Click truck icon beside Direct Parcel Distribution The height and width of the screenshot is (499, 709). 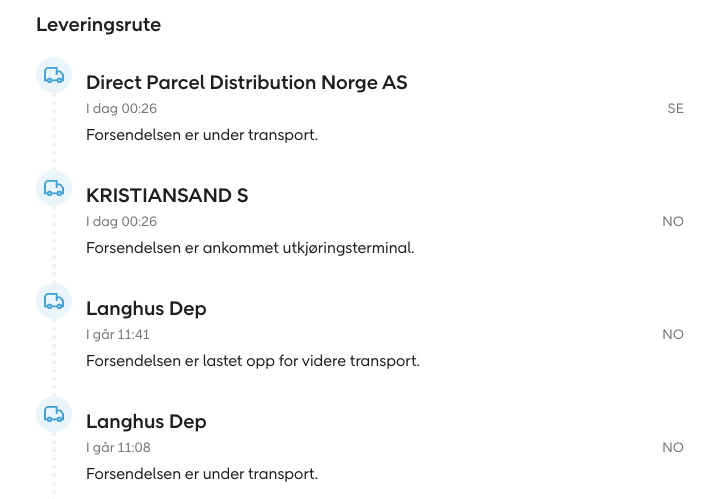(x=54, y=75)
